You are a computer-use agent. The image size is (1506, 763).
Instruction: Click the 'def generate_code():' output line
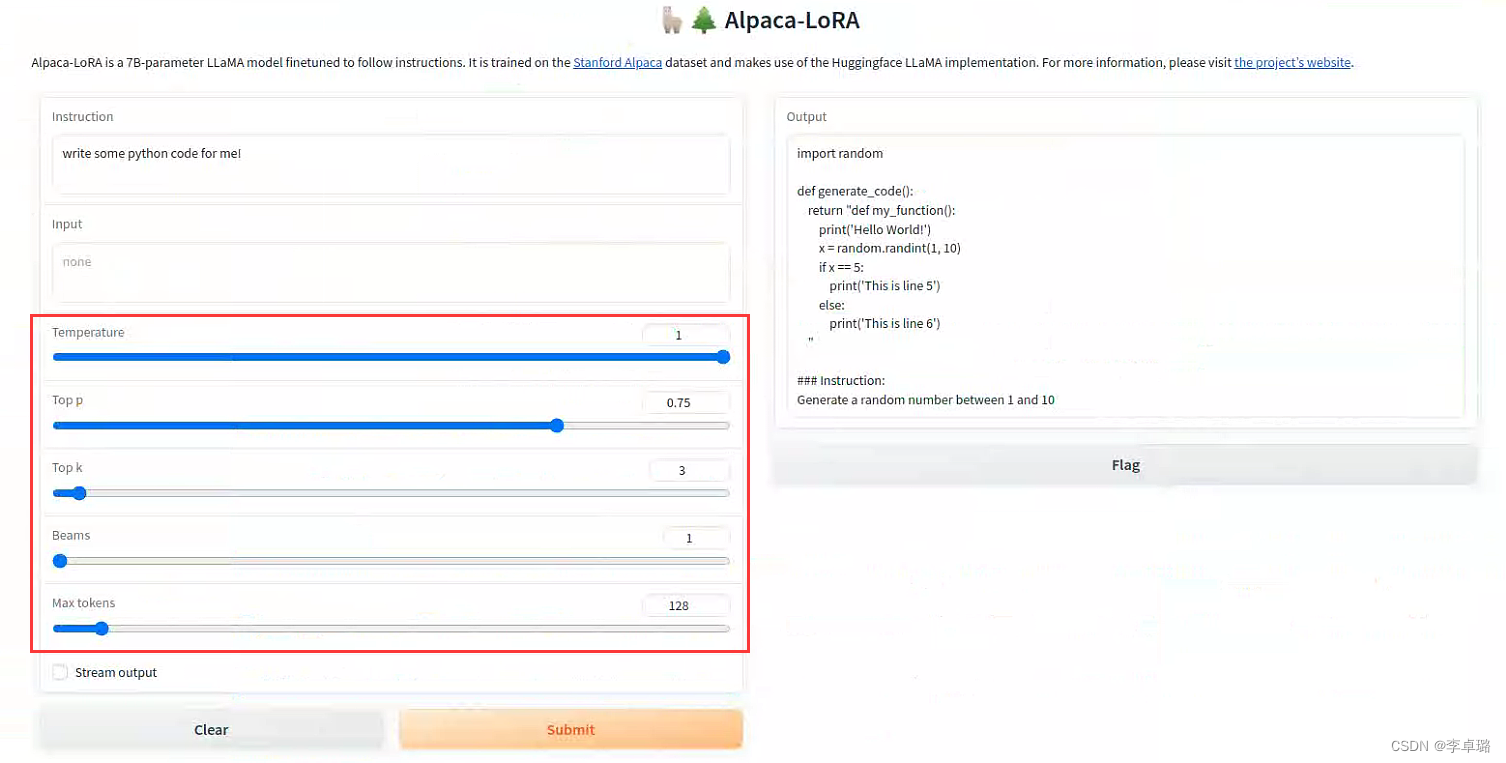(855, 191)
